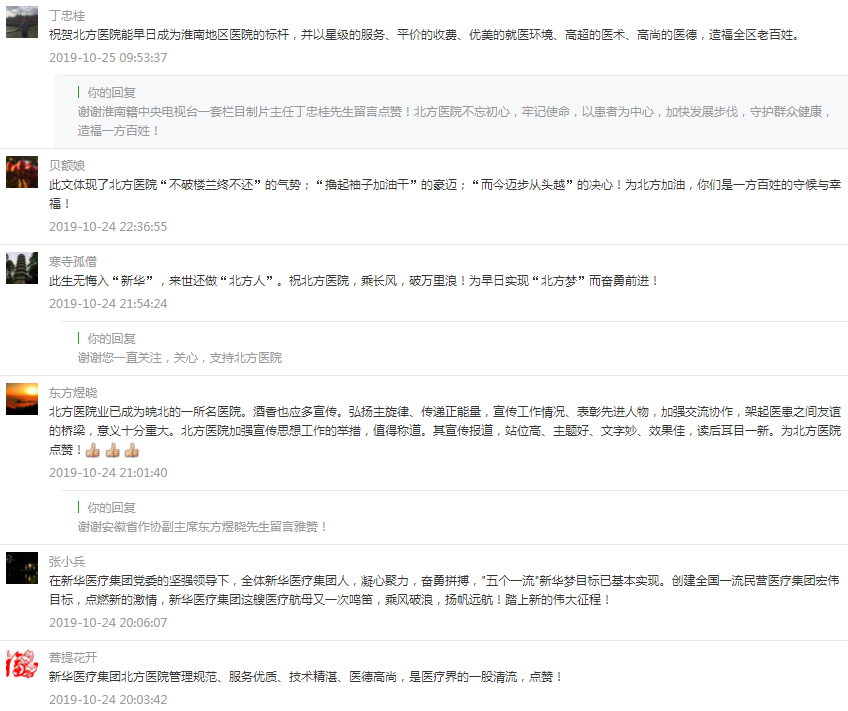Click 寒寺孤僧's comment beginning 此生无悔入
Viewport: 848px width, 711px height.
click(x=354, y=281)
